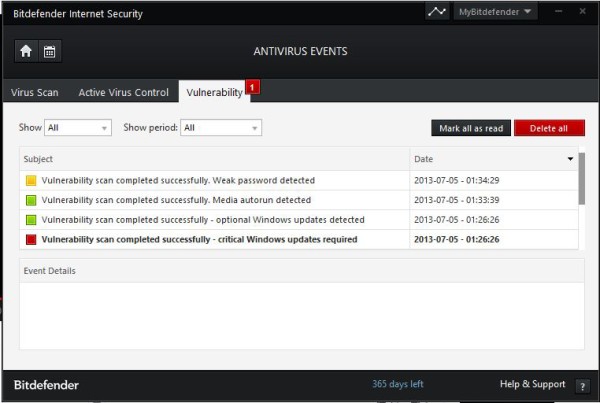Open the question mark help icon
The width and height of the screenshot is (600, 403).
click(x=582, y=386)
